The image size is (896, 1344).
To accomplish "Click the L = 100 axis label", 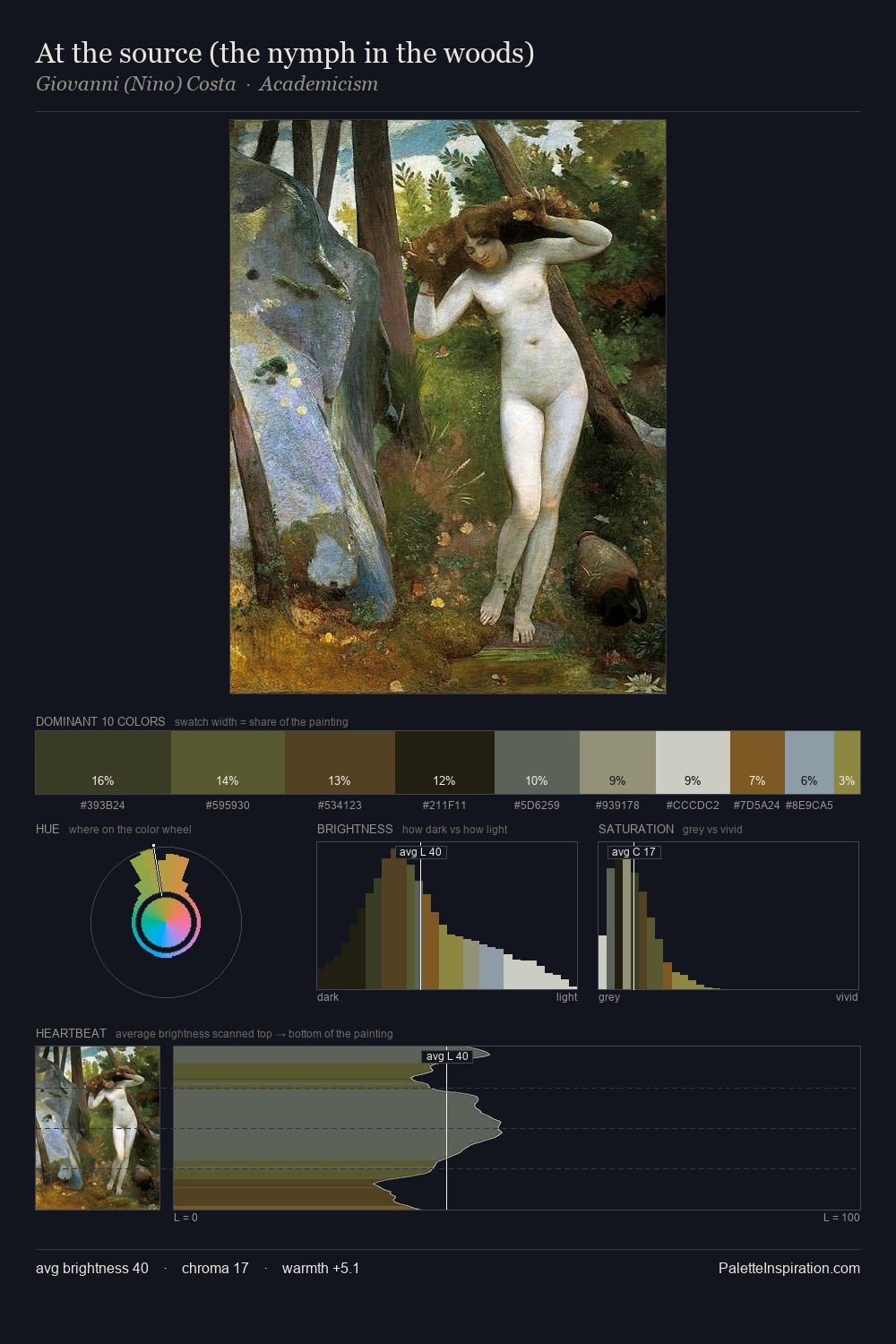I will [841, 1218].
